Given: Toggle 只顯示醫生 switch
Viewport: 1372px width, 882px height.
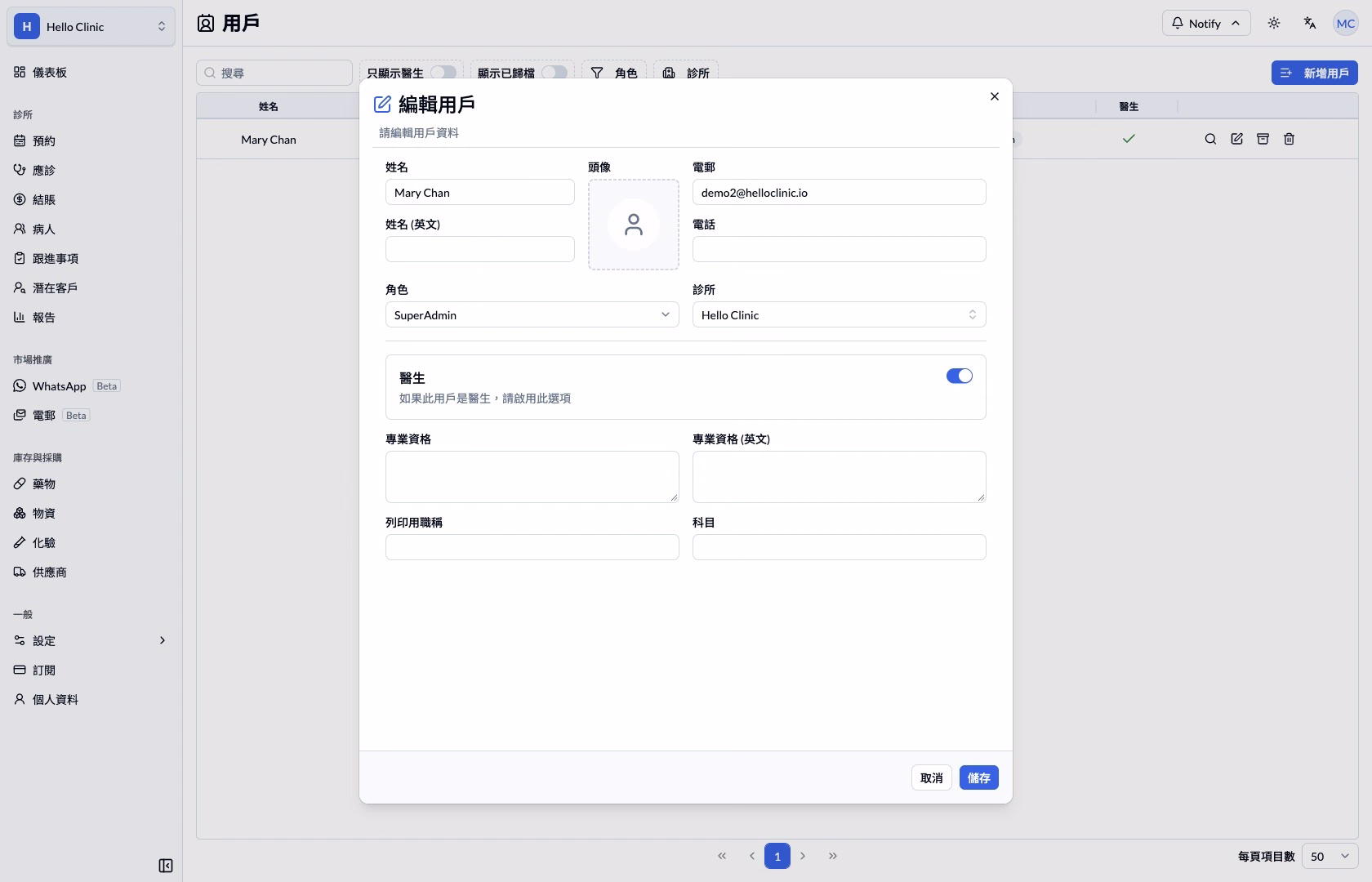Looking at the screenshot, I should [x=443, y=72].
